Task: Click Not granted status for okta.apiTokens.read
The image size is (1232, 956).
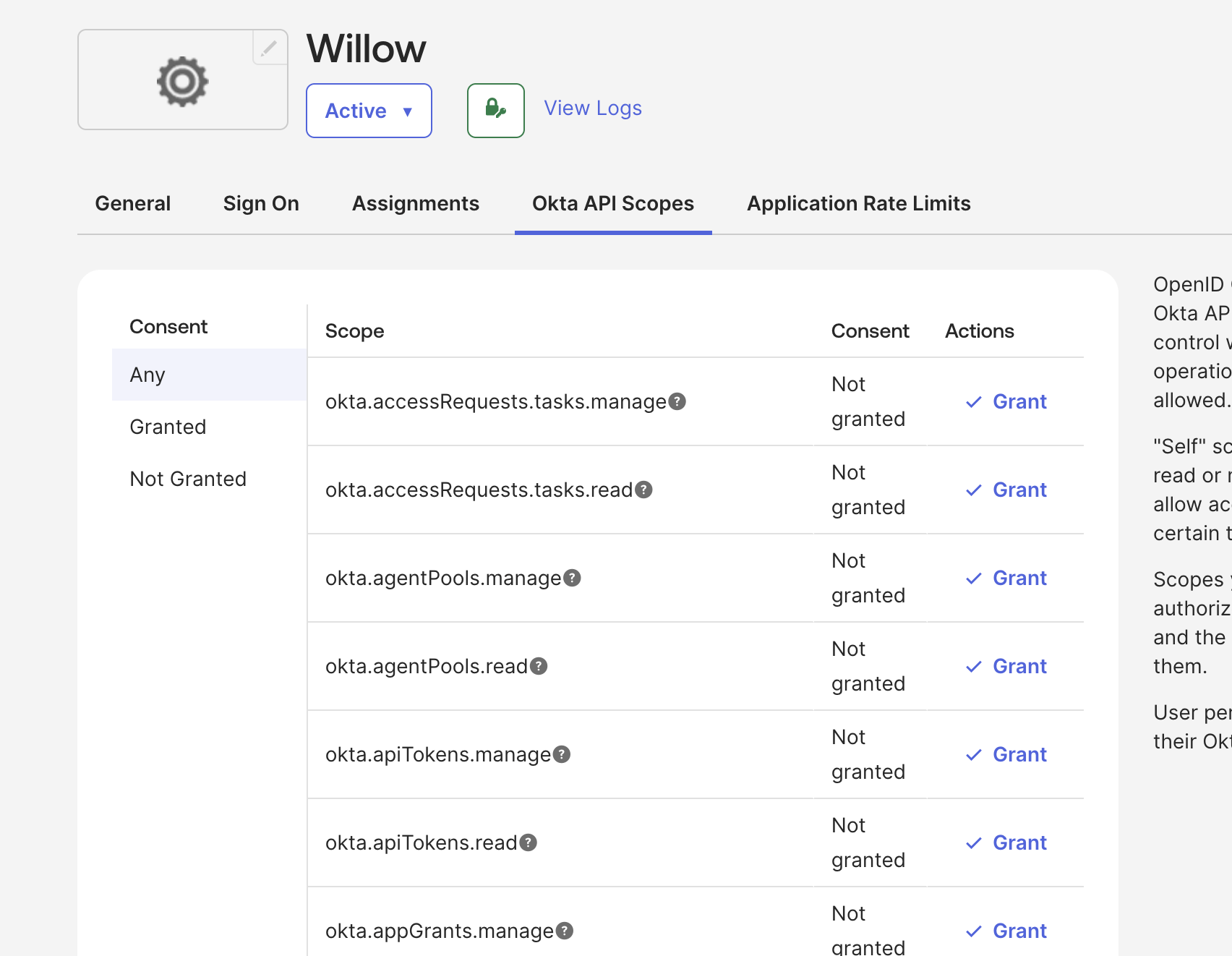Action: click(x=868, y=842)
